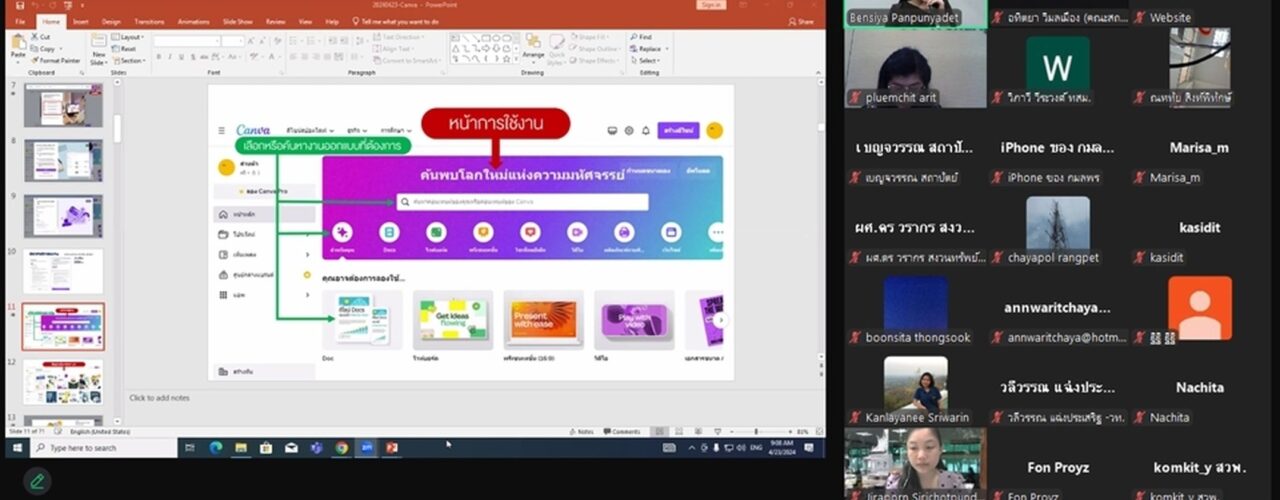Click Canva Docs category round icon
This screenshot has height=500, width=1280.
click(389, 232)
